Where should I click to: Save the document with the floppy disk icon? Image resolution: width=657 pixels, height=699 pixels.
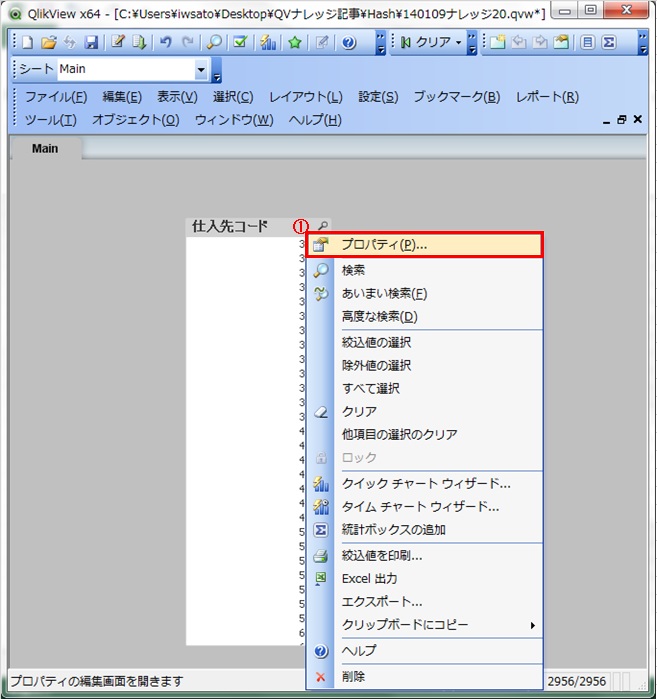point(91,42)
